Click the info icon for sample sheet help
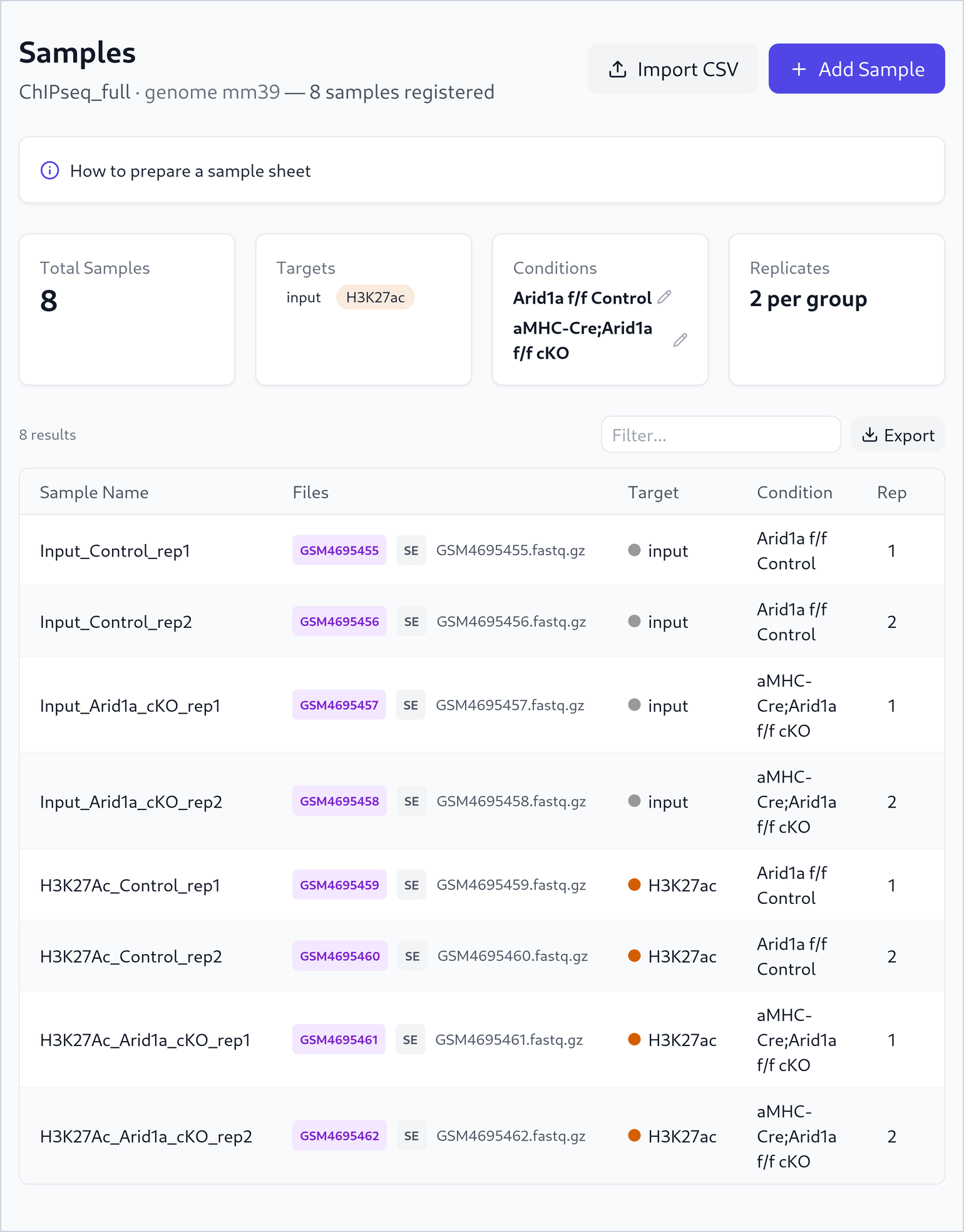The width and height of the screenshot is (964, 1232). point(50,170)
